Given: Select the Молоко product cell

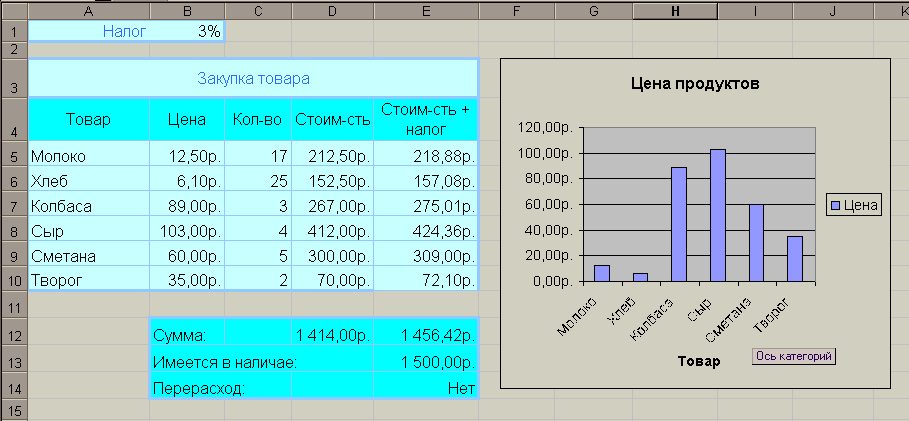Looking at the screenshot, I should (89, 156).
